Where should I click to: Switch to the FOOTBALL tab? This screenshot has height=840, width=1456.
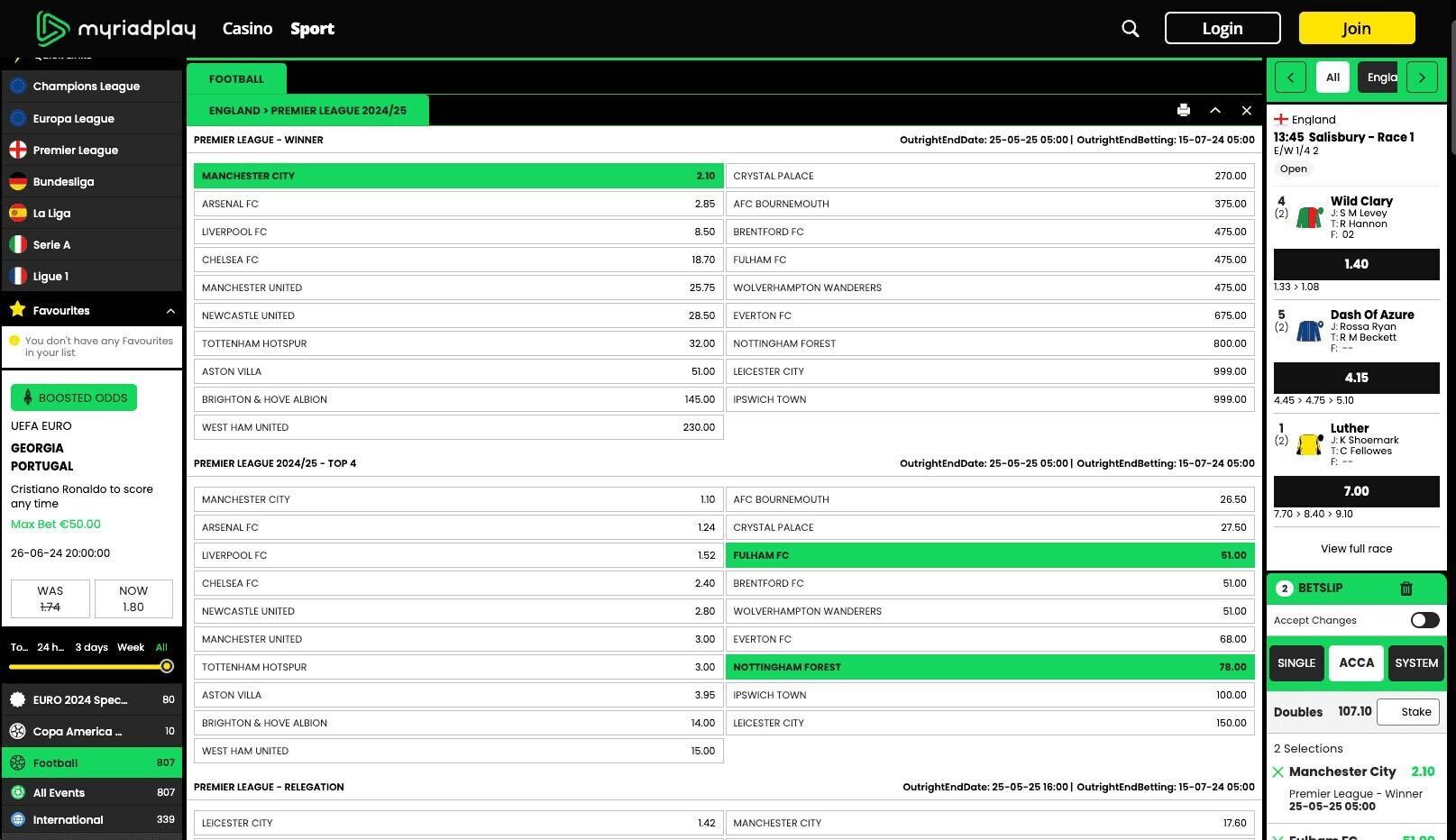pyautogui.click(x=236, y=78)
